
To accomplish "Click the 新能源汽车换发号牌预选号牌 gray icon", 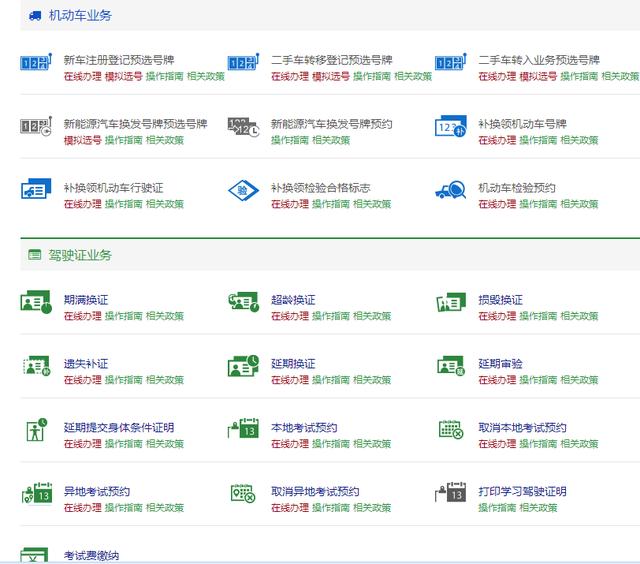I will tap(36, 126).
